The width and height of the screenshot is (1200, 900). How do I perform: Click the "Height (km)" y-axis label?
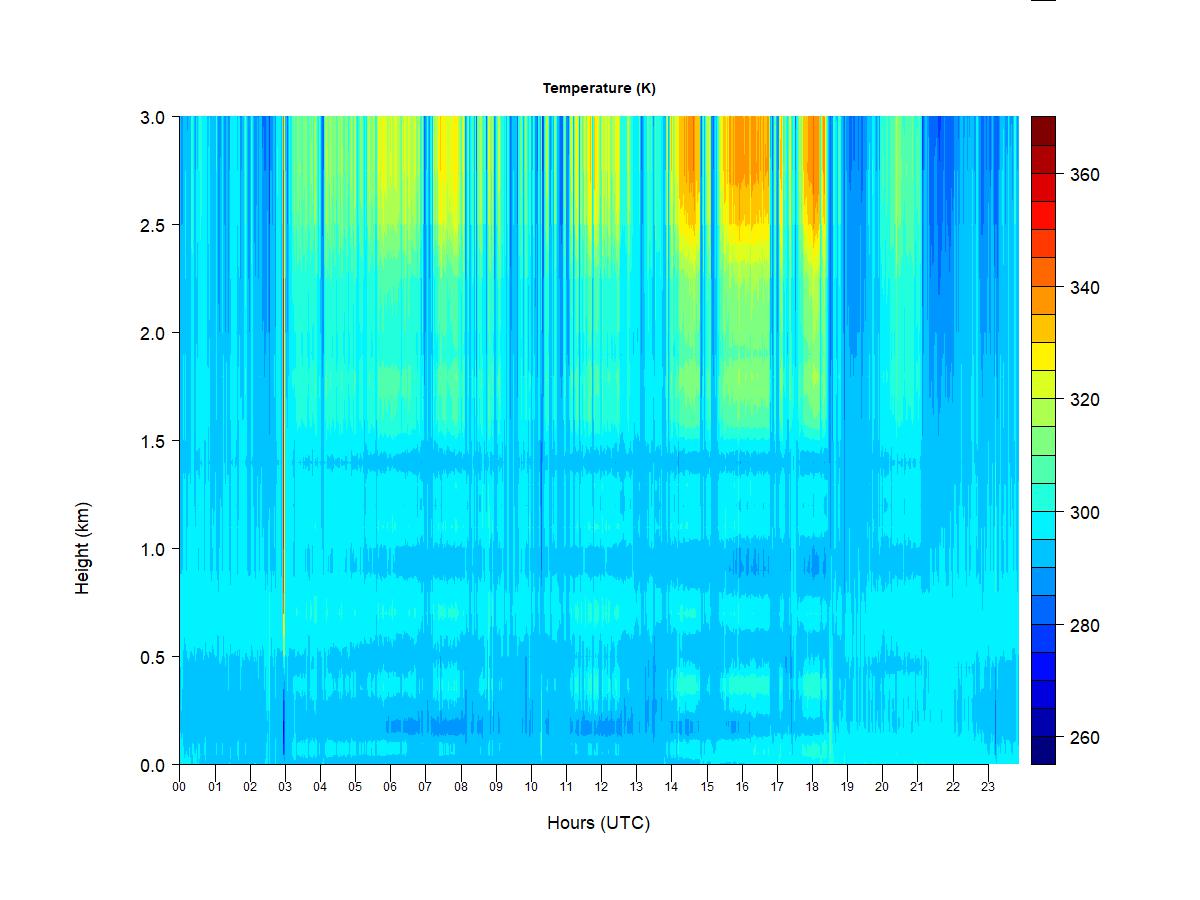(83, 548)
